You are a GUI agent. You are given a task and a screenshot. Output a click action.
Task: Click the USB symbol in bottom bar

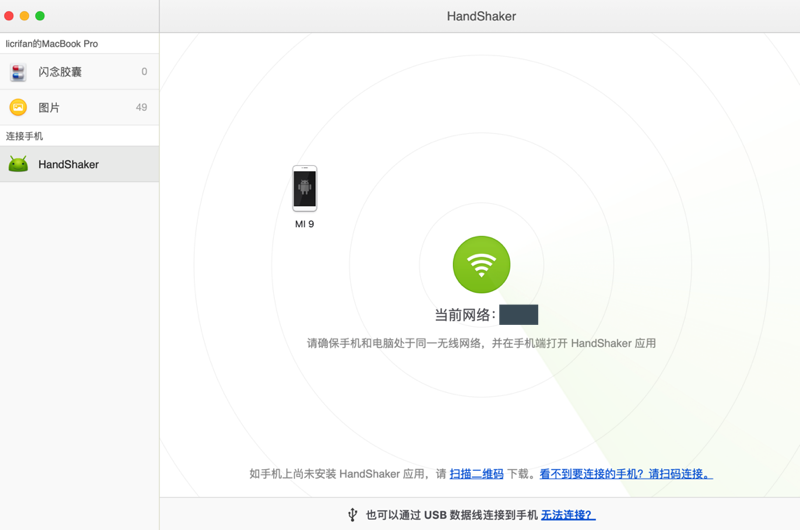point(353,515)
